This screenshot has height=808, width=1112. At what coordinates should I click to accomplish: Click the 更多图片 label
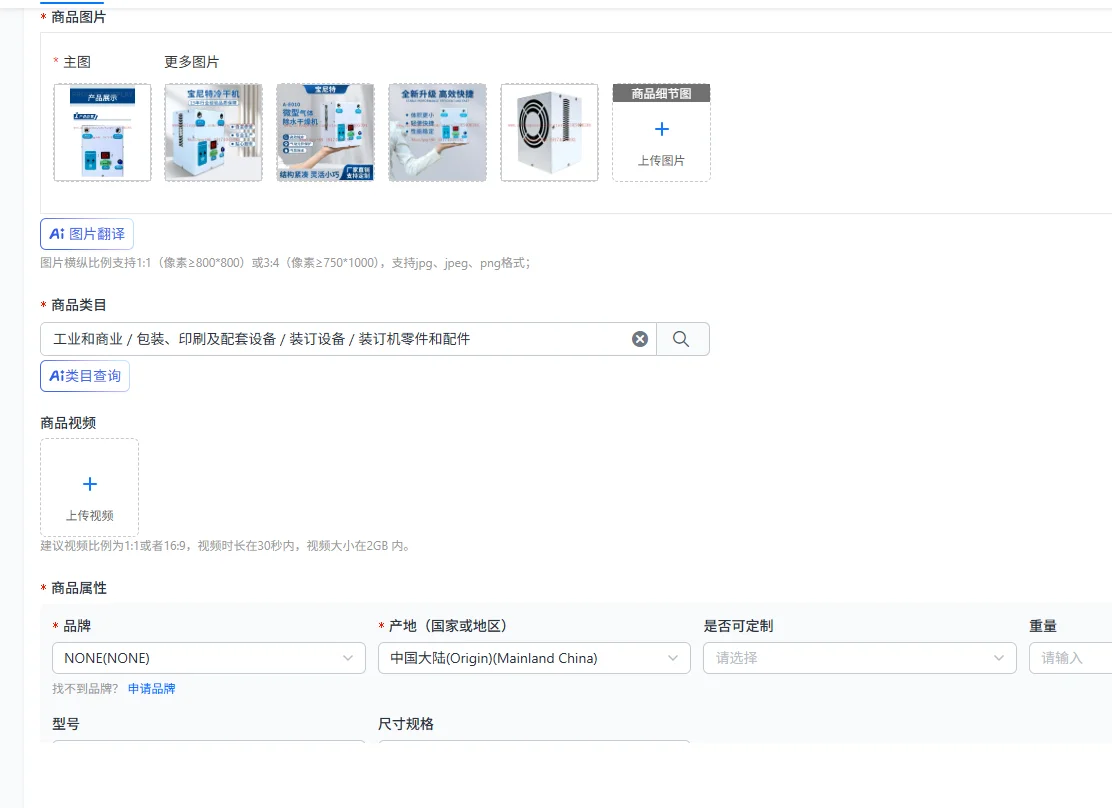(x=191, y=62)
